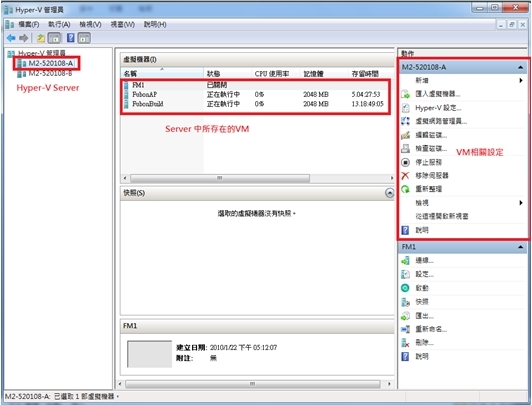532x405 pixels.
Task: Click the red X remove server icon
Action: click(x=405, y=175)
